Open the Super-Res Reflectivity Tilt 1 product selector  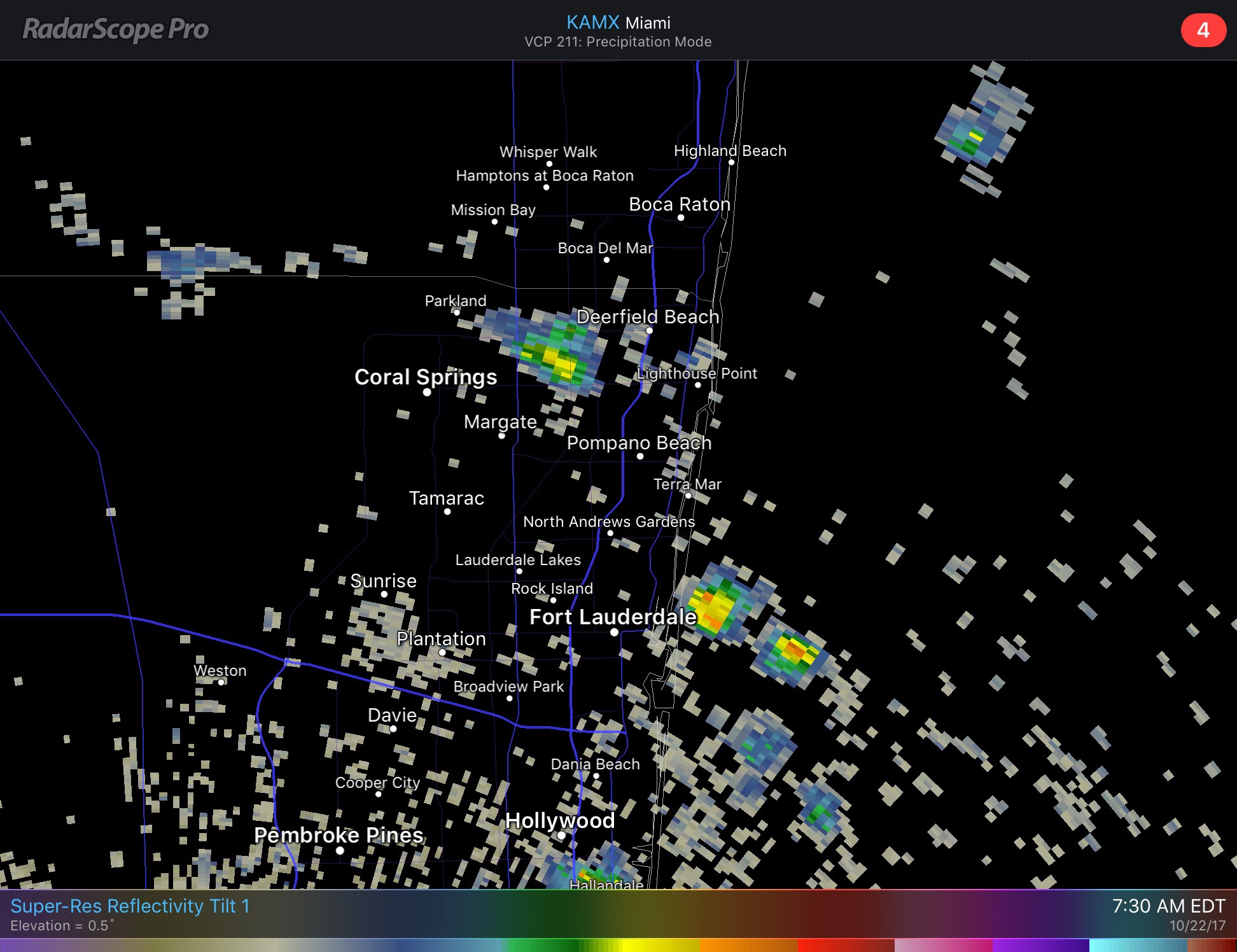click(130, 906)
